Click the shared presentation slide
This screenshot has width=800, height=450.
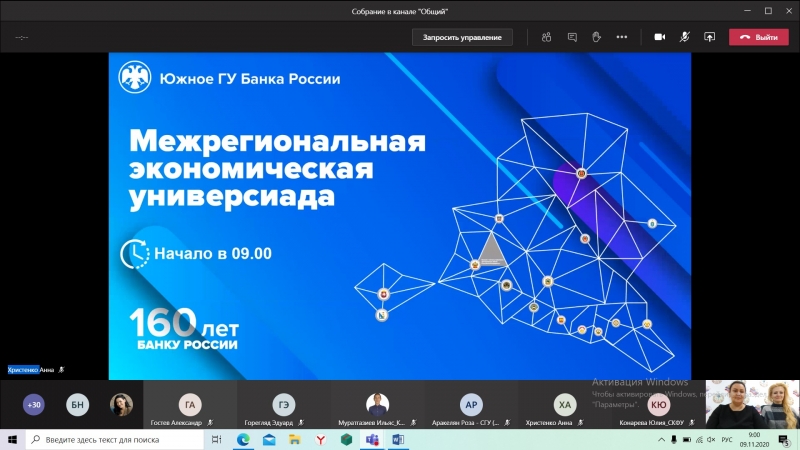(x=399, y=216)
